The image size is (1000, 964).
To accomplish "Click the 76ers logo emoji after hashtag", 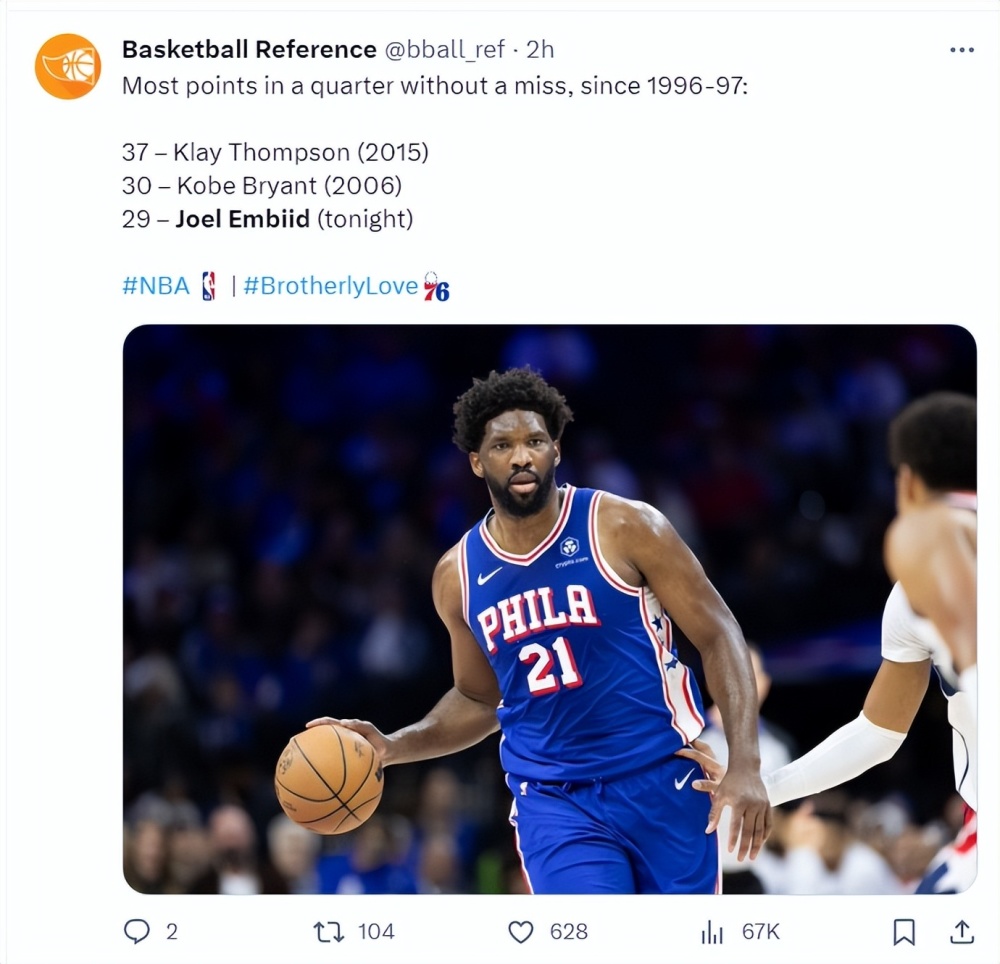I will (437, 286).
